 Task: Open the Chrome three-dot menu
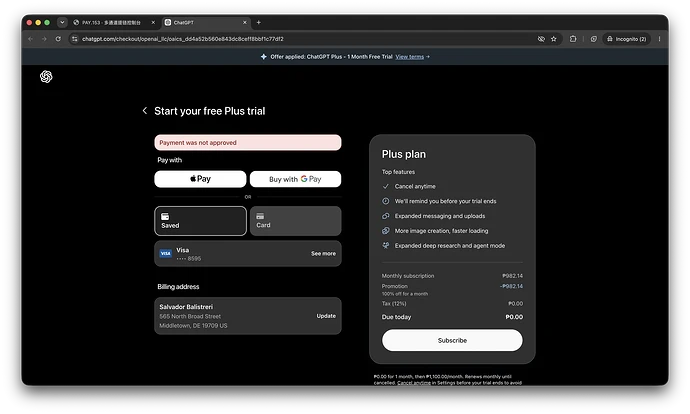coord(659,39)
